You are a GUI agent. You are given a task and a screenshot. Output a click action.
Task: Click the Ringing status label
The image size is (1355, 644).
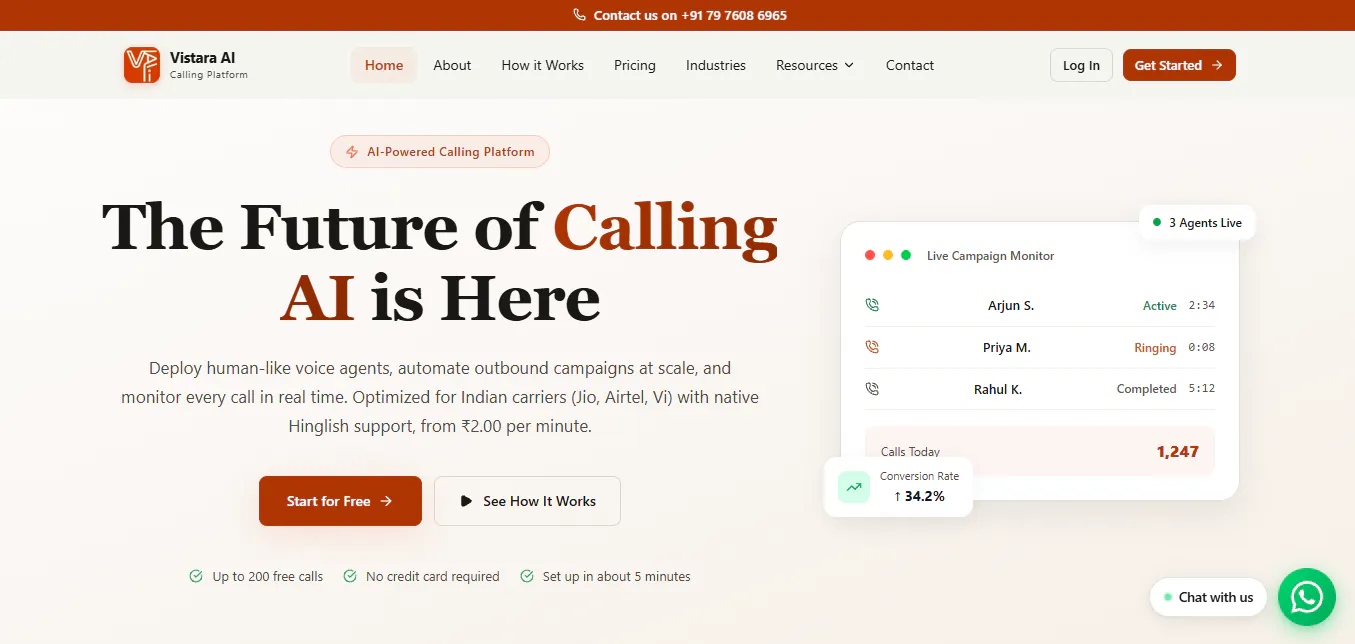(1155, 348)
